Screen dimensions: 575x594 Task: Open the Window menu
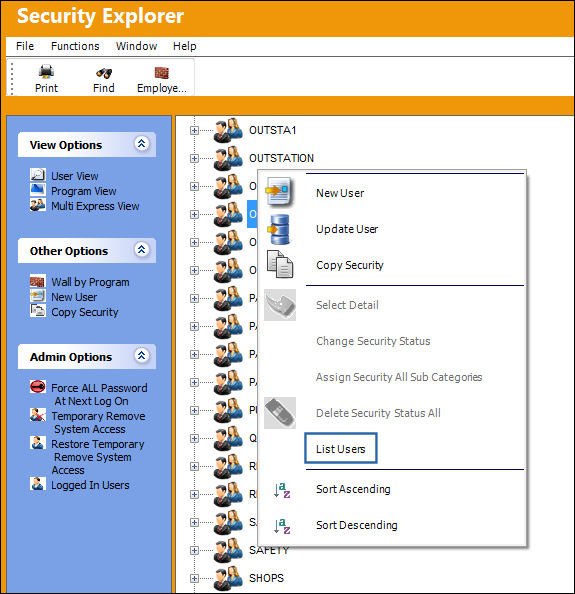(x=136, y=46)
